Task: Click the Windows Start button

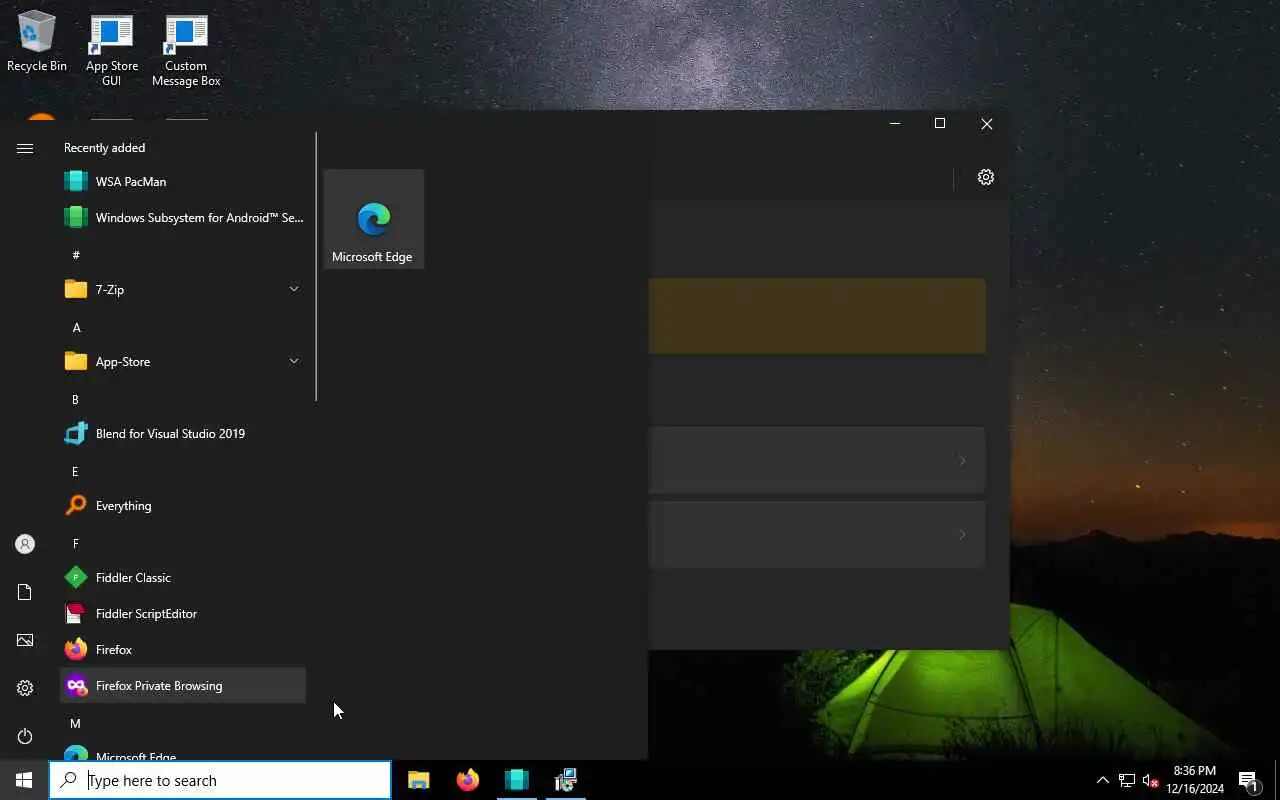Action: [x=24, y=780]
